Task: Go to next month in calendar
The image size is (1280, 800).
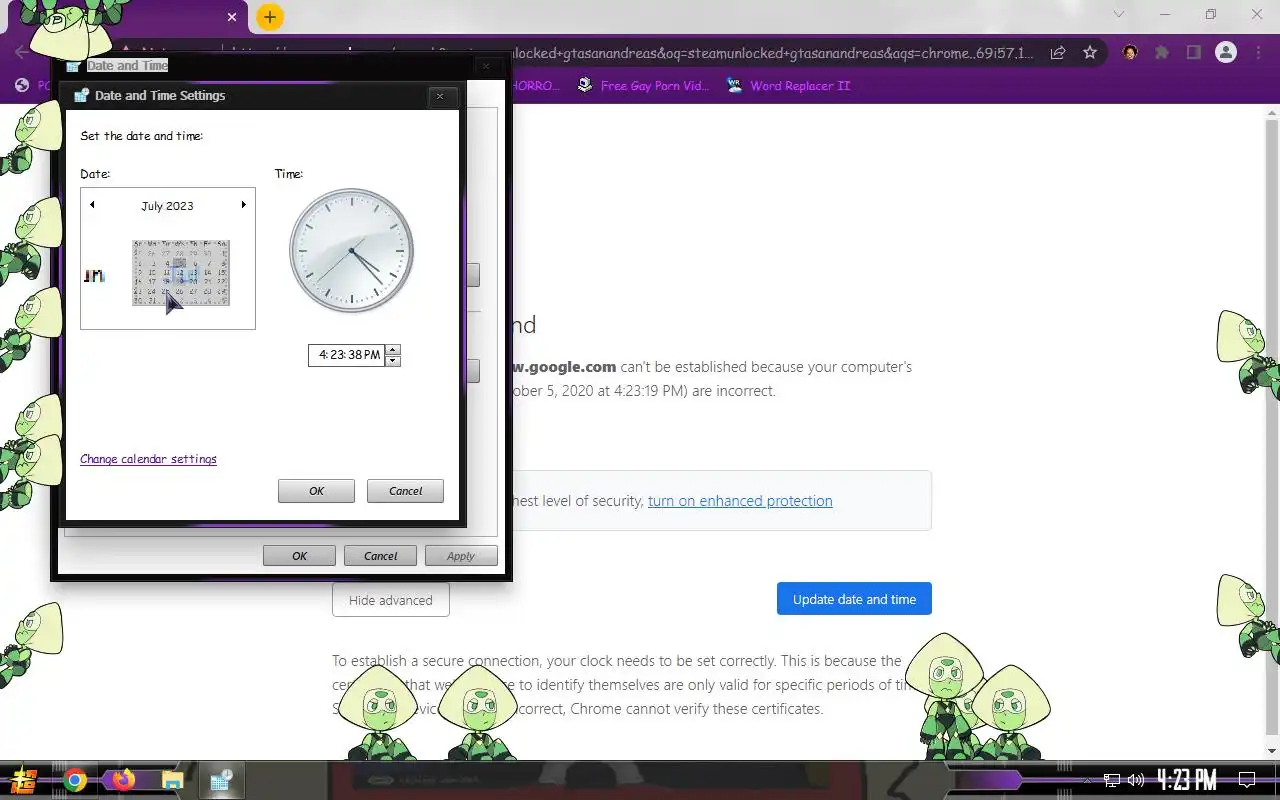Action: pos(243,205)
